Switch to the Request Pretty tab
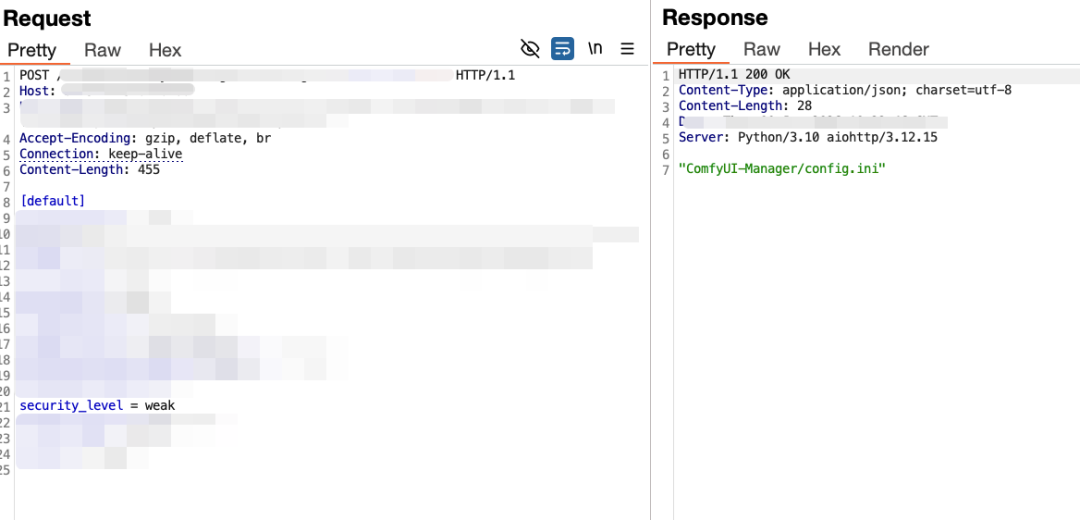This screenshot has width=1080, height=520. [x=32, y=50]
